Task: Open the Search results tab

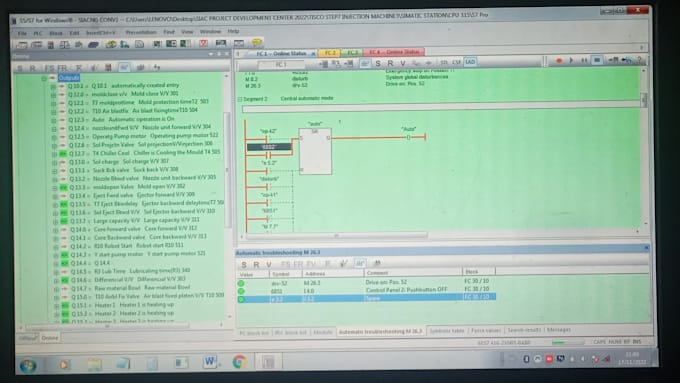Action: (x=524, y=330)
